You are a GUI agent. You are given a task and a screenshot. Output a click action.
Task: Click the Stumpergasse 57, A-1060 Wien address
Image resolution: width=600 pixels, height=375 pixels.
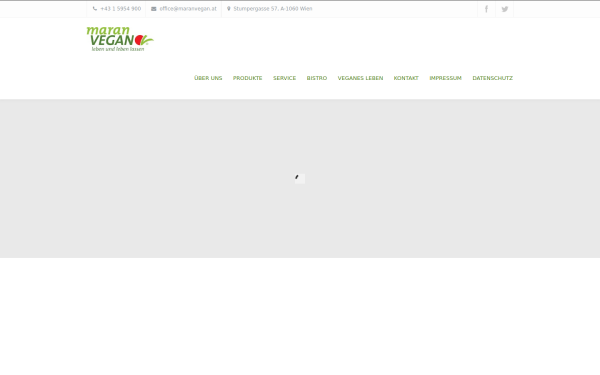point(273,9)
